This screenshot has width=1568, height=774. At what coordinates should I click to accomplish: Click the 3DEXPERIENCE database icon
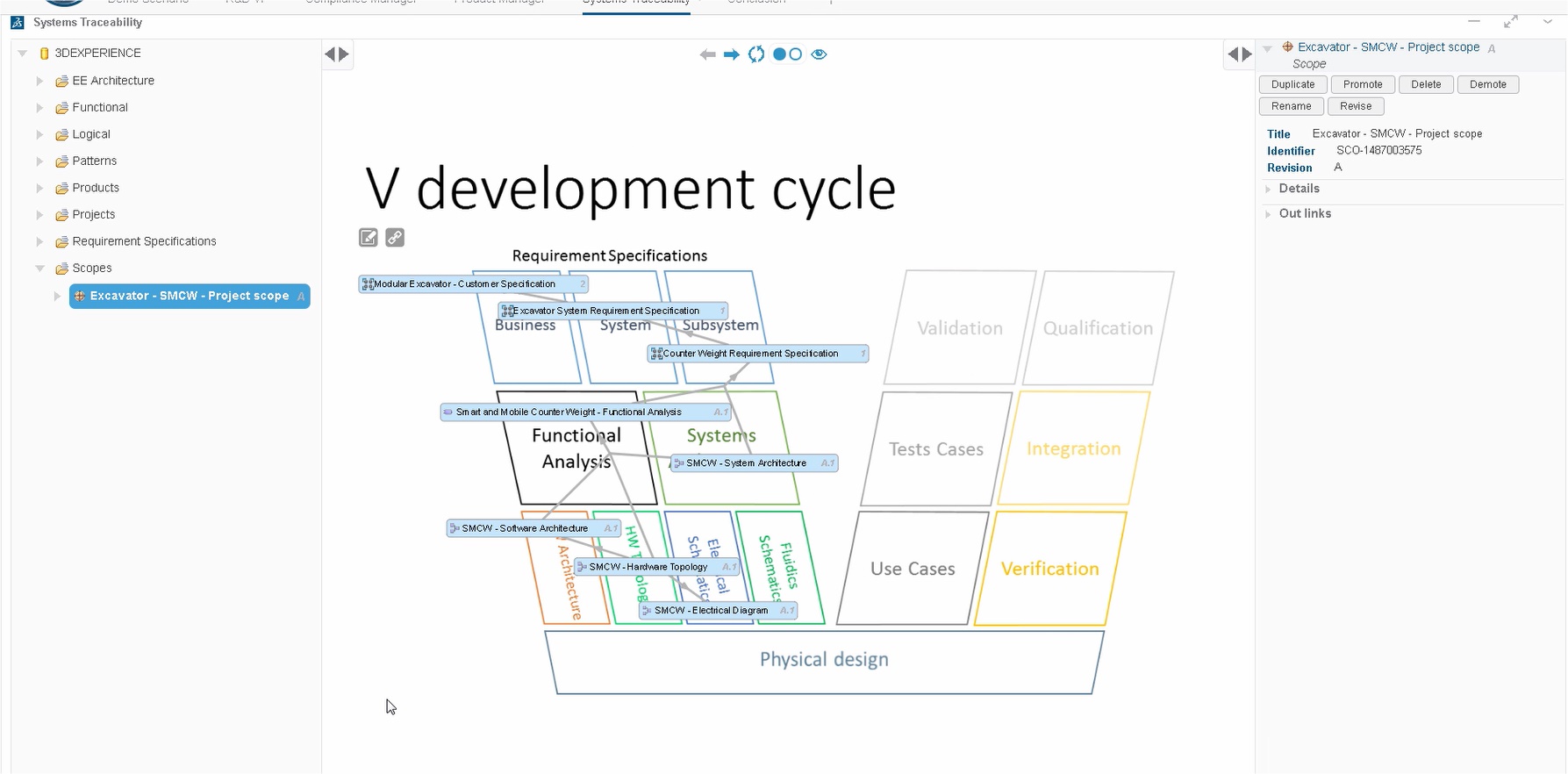pos(44,54)
